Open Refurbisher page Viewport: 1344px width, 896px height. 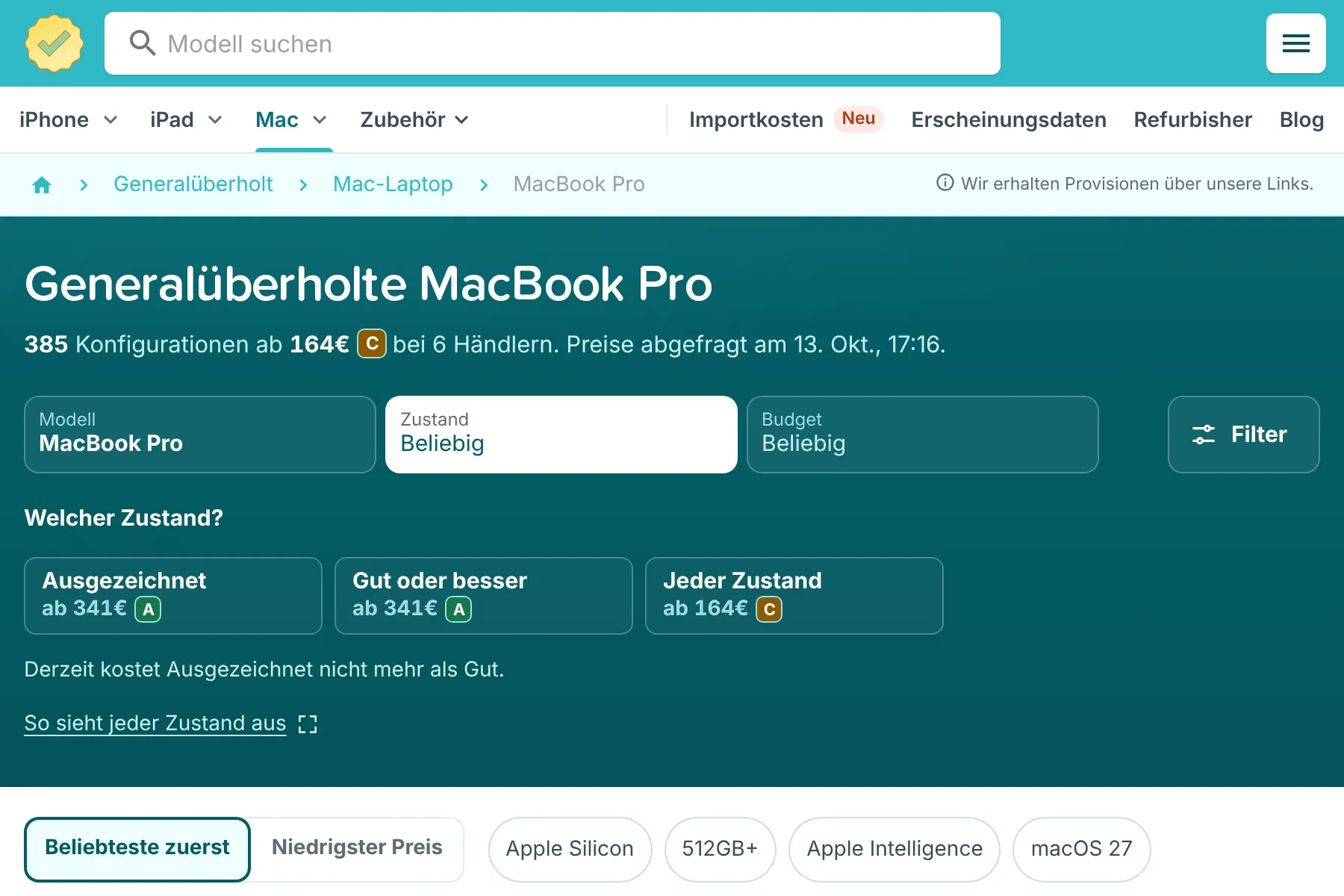1192,119
